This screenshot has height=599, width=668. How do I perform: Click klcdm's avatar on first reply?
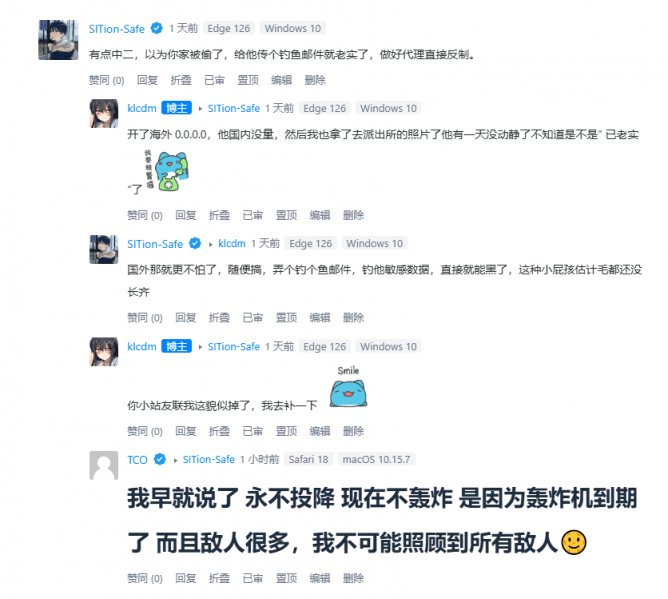coord(104,113)
